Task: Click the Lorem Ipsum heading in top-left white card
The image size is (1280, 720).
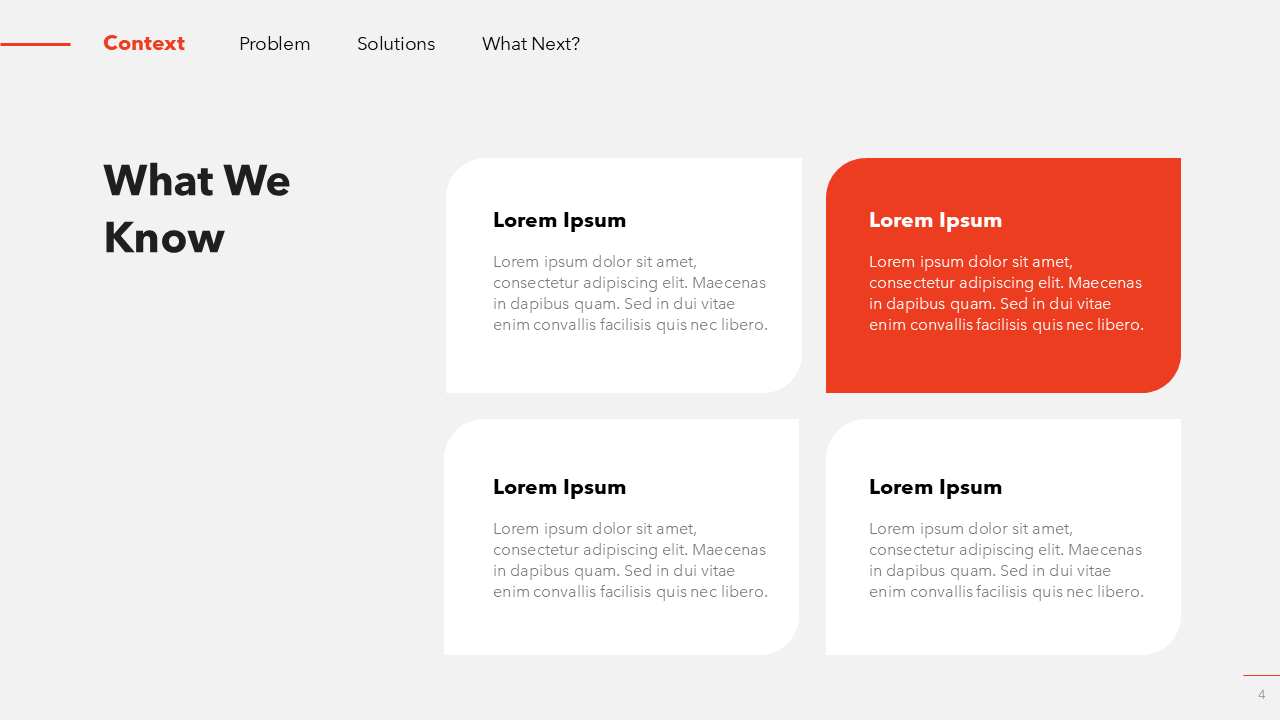Action: 559,220
